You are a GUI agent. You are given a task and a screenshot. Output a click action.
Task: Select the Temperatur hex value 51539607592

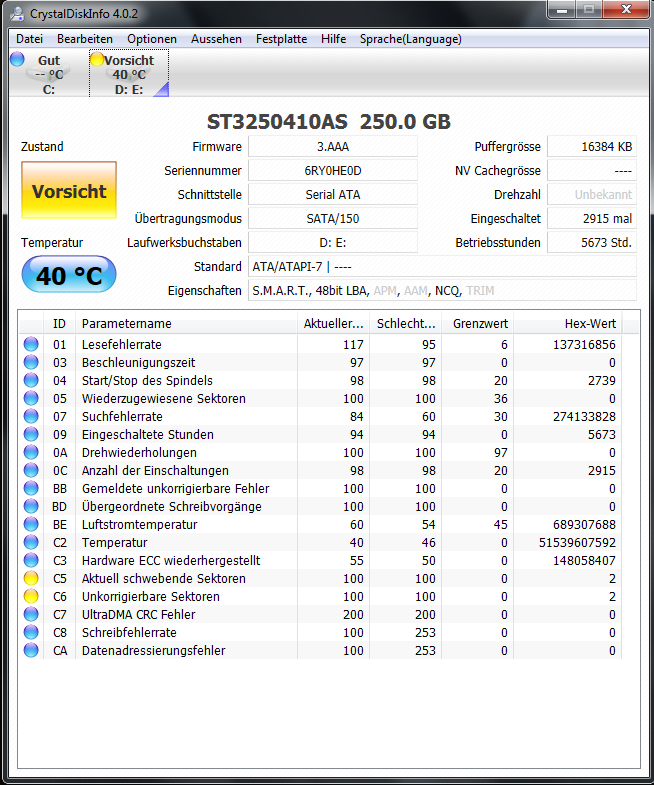[x=577, y=543]
